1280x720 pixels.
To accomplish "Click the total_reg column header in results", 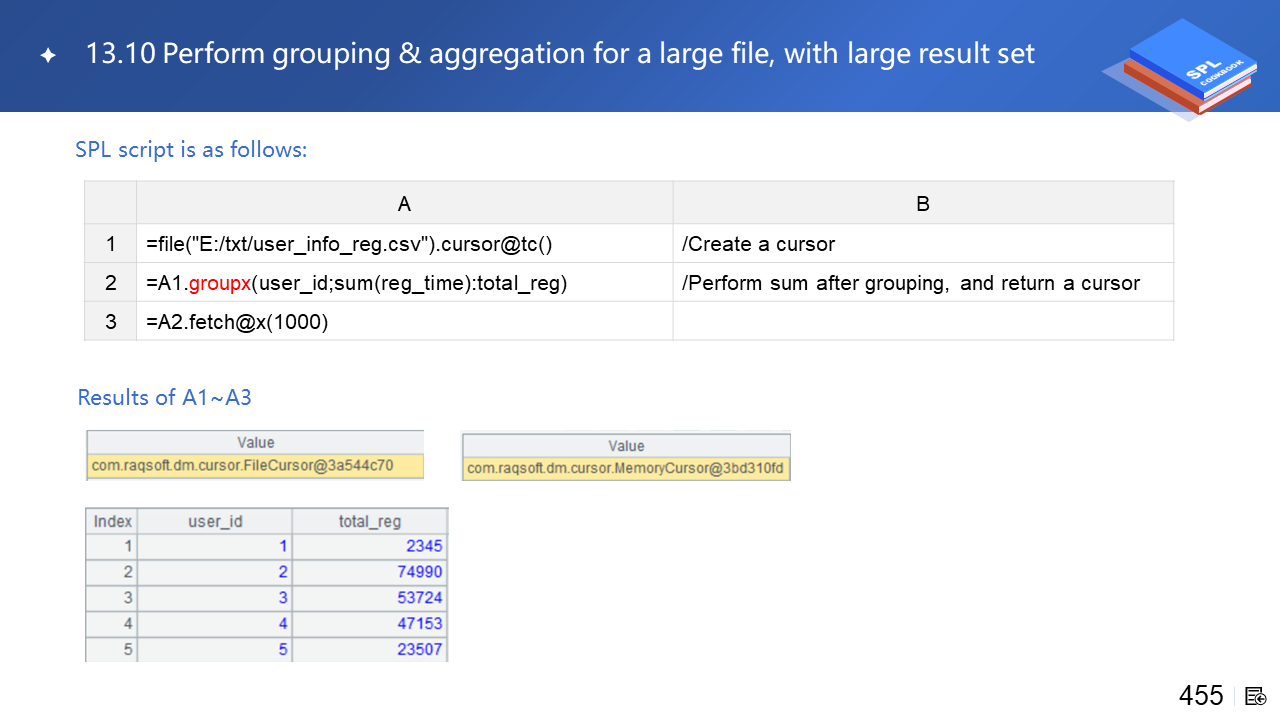I will [370, 521].
